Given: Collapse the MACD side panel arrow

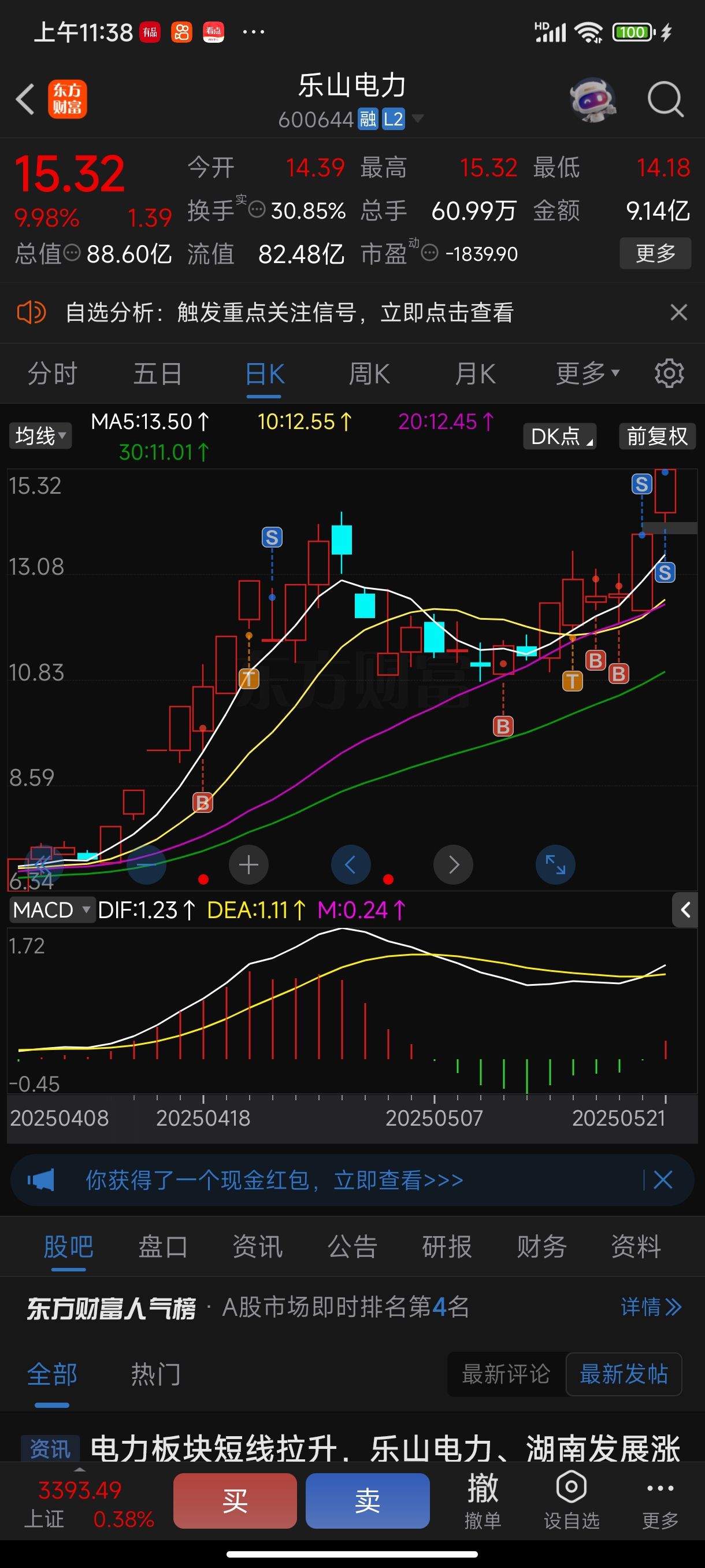Looking at the screenshot, I should (685, 910).
